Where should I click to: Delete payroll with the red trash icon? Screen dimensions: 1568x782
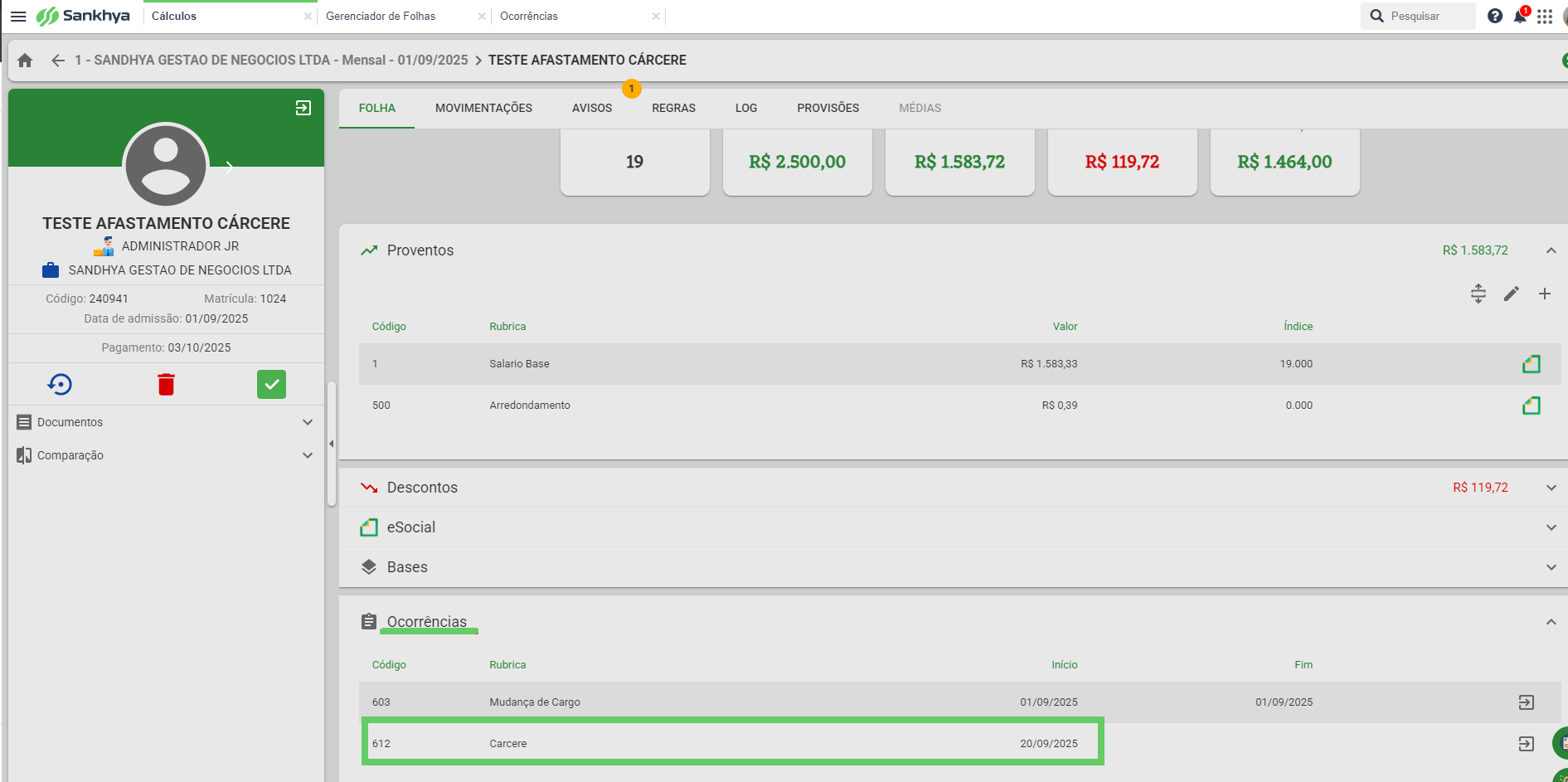point(166,384)
